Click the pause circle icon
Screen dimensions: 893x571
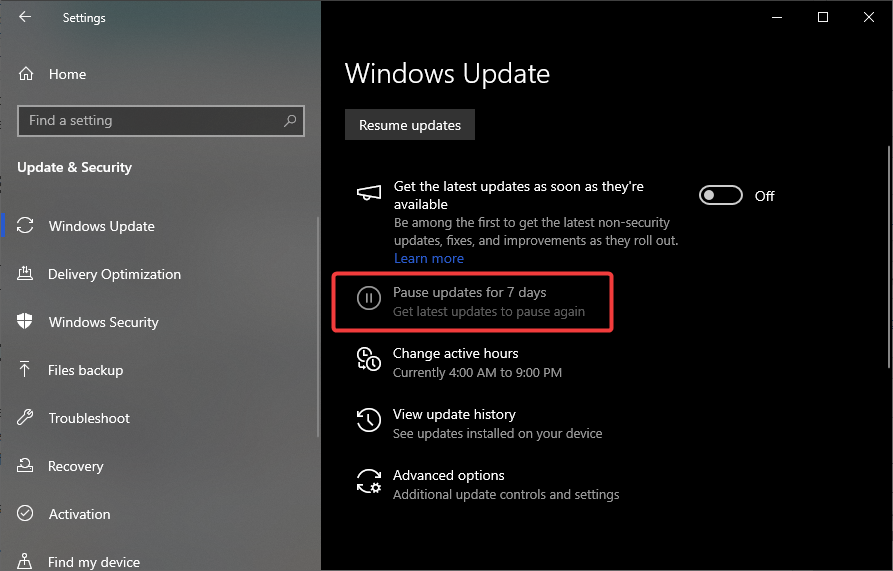pyautogui.click(x=368, y=298)
